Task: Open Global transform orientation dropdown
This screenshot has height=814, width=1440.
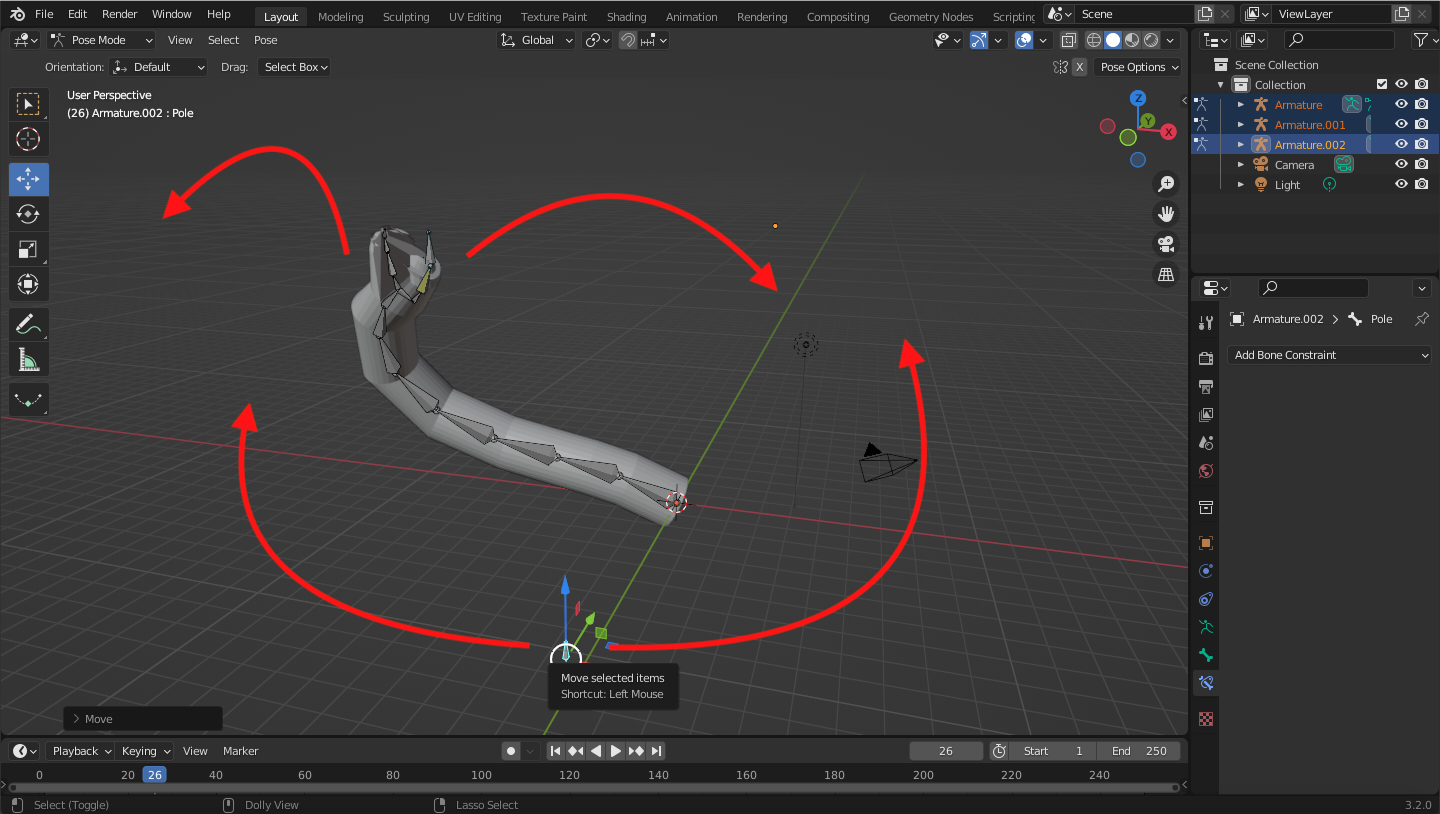Action: click(537, 40)
